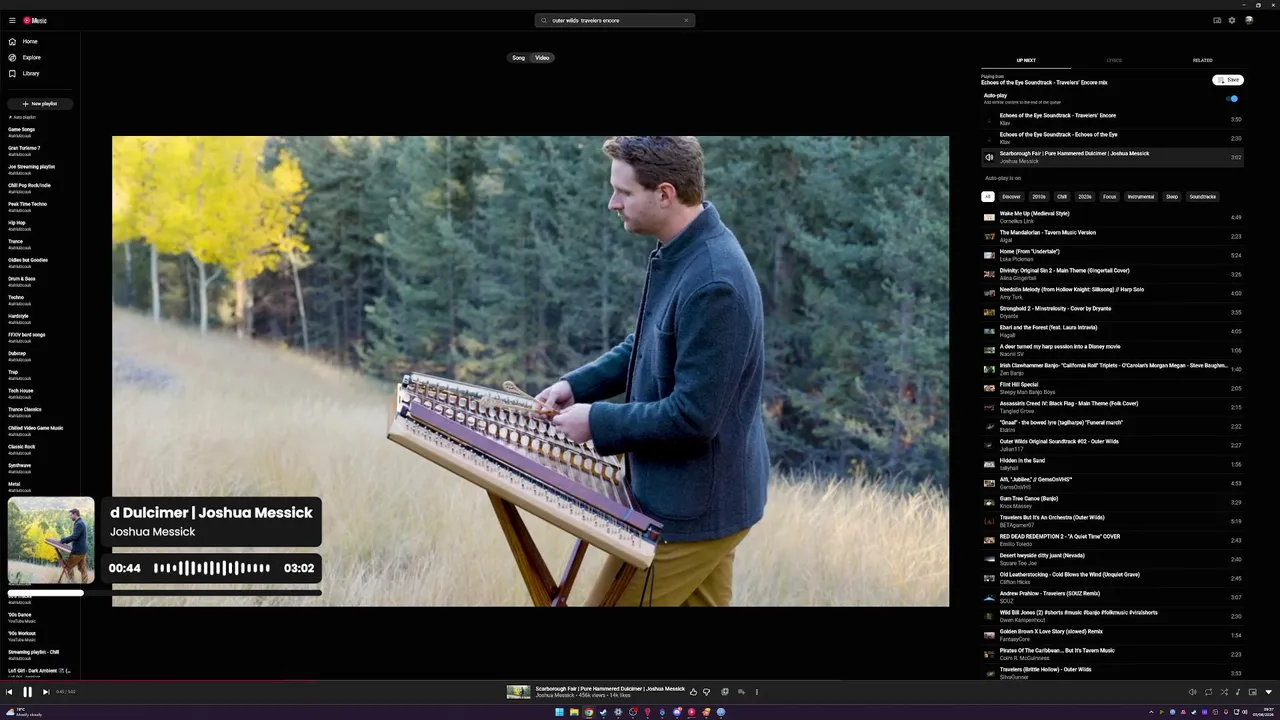Open the Lyrics tab
This screenshot has height=720, width=1280.
tap(1114, 60)
